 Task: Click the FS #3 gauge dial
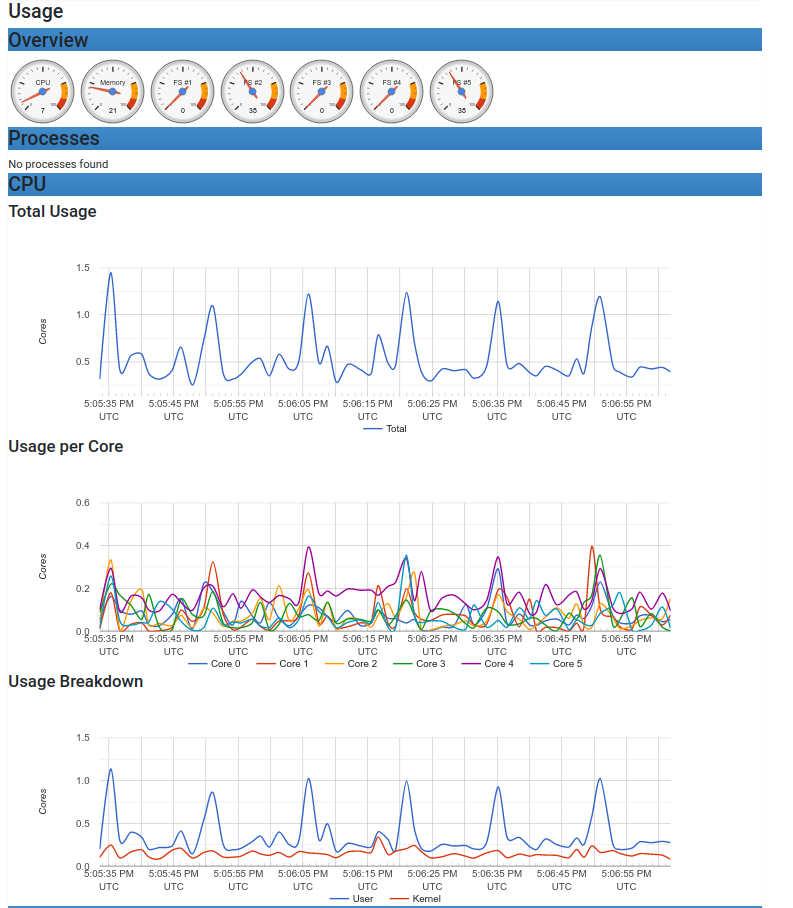pos(322,91)
